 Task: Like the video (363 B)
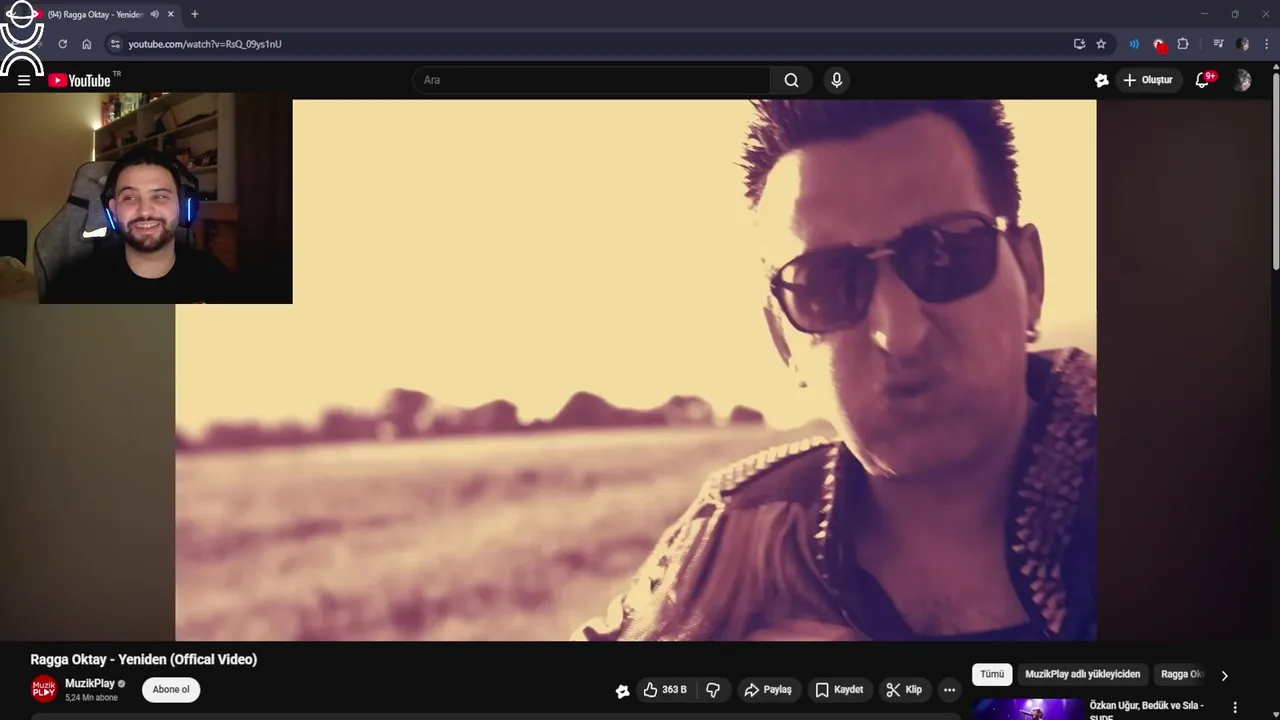pyautogui.click(x=665, y=690)
